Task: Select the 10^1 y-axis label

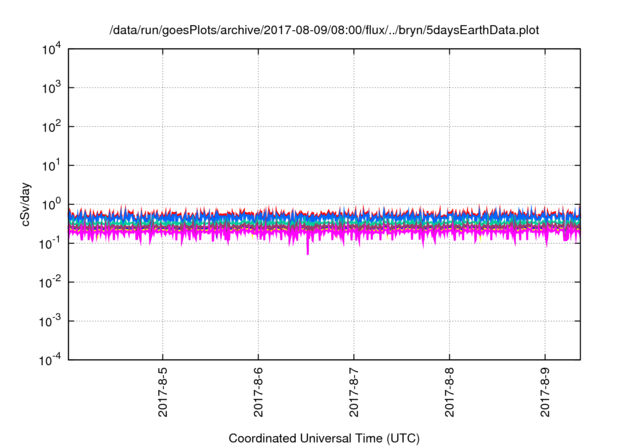Action: point(51,165)
